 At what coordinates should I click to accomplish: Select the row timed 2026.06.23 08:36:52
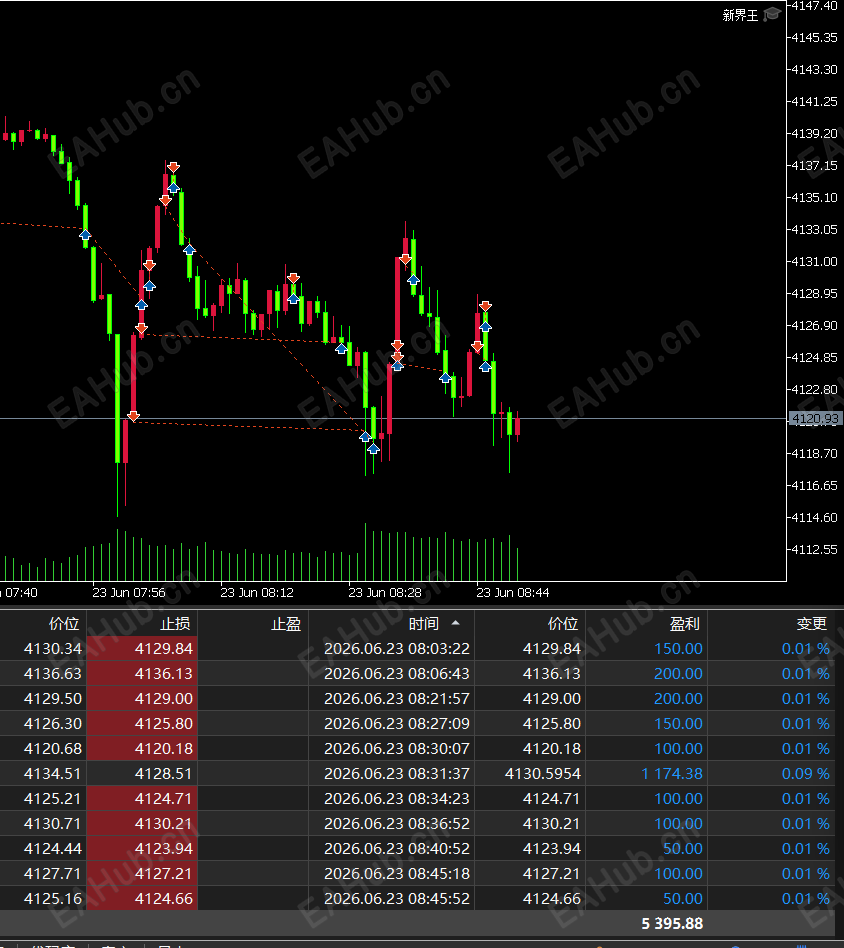[x=417, y=823]
